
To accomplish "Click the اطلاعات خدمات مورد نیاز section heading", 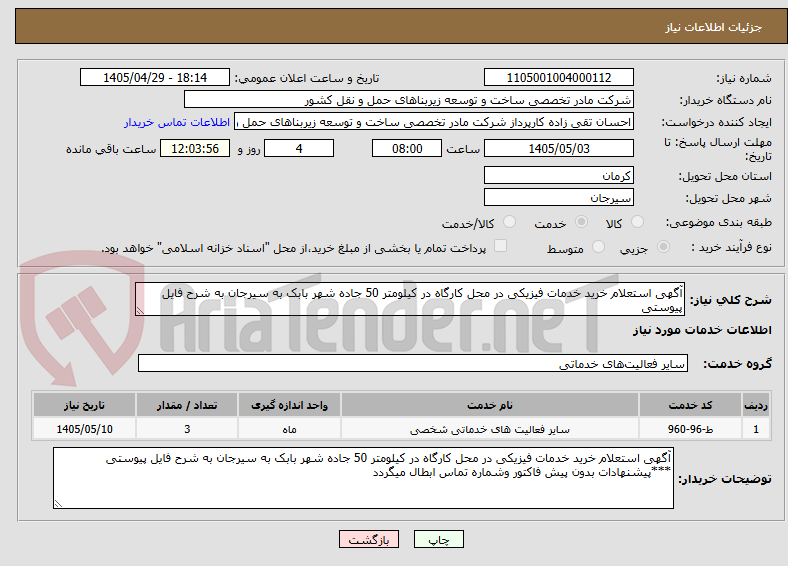I will click(x=702, y=330).
